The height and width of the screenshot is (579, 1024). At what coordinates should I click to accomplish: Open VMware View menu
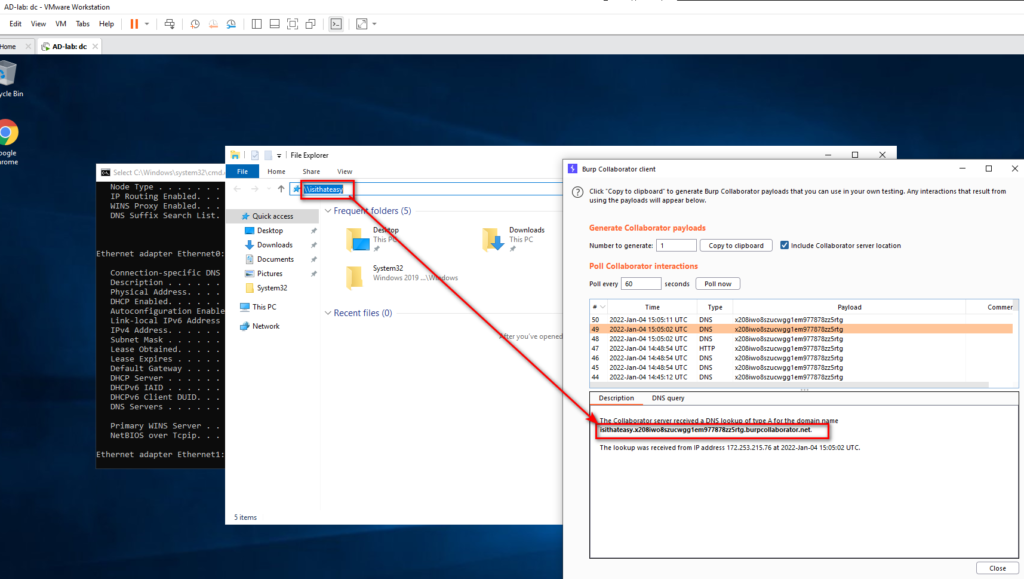click(39, 24)
